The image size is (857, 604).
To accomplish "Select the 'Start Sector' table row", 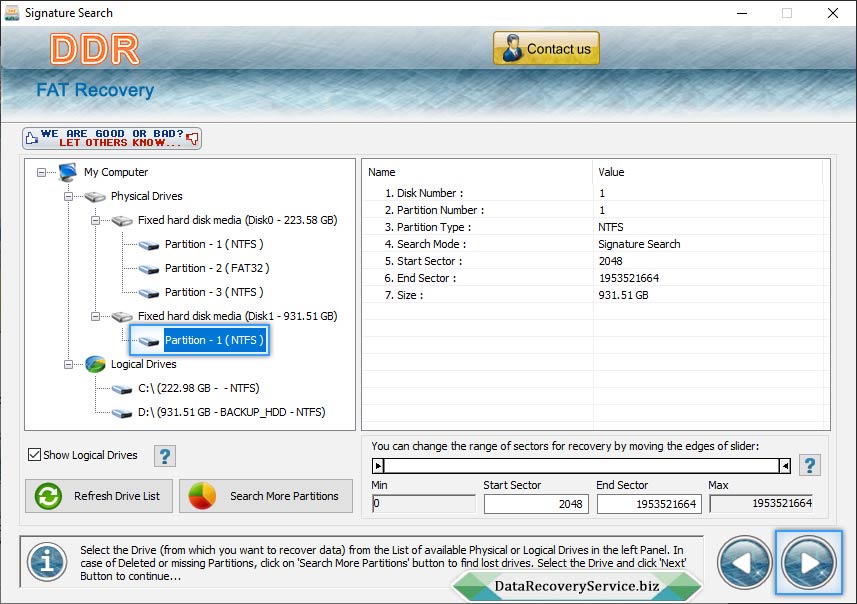I will (592, 261).
